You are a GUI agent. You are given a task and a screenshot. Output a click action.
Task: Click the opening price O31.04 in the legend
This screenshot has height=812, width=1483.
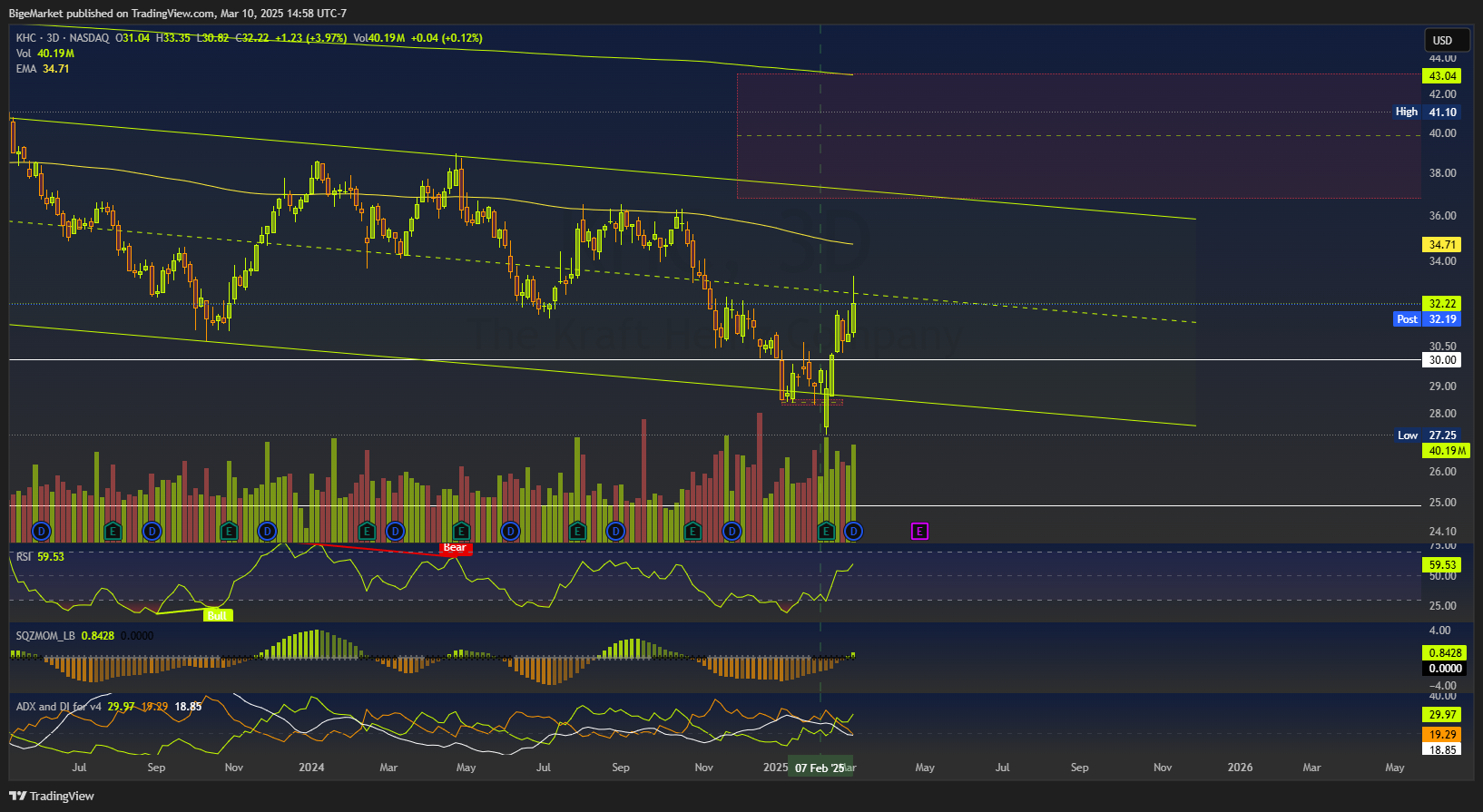[133, 38]
